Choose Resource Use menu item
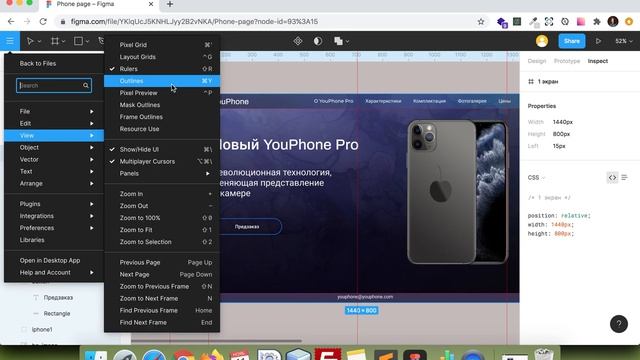 pos(162,129)
